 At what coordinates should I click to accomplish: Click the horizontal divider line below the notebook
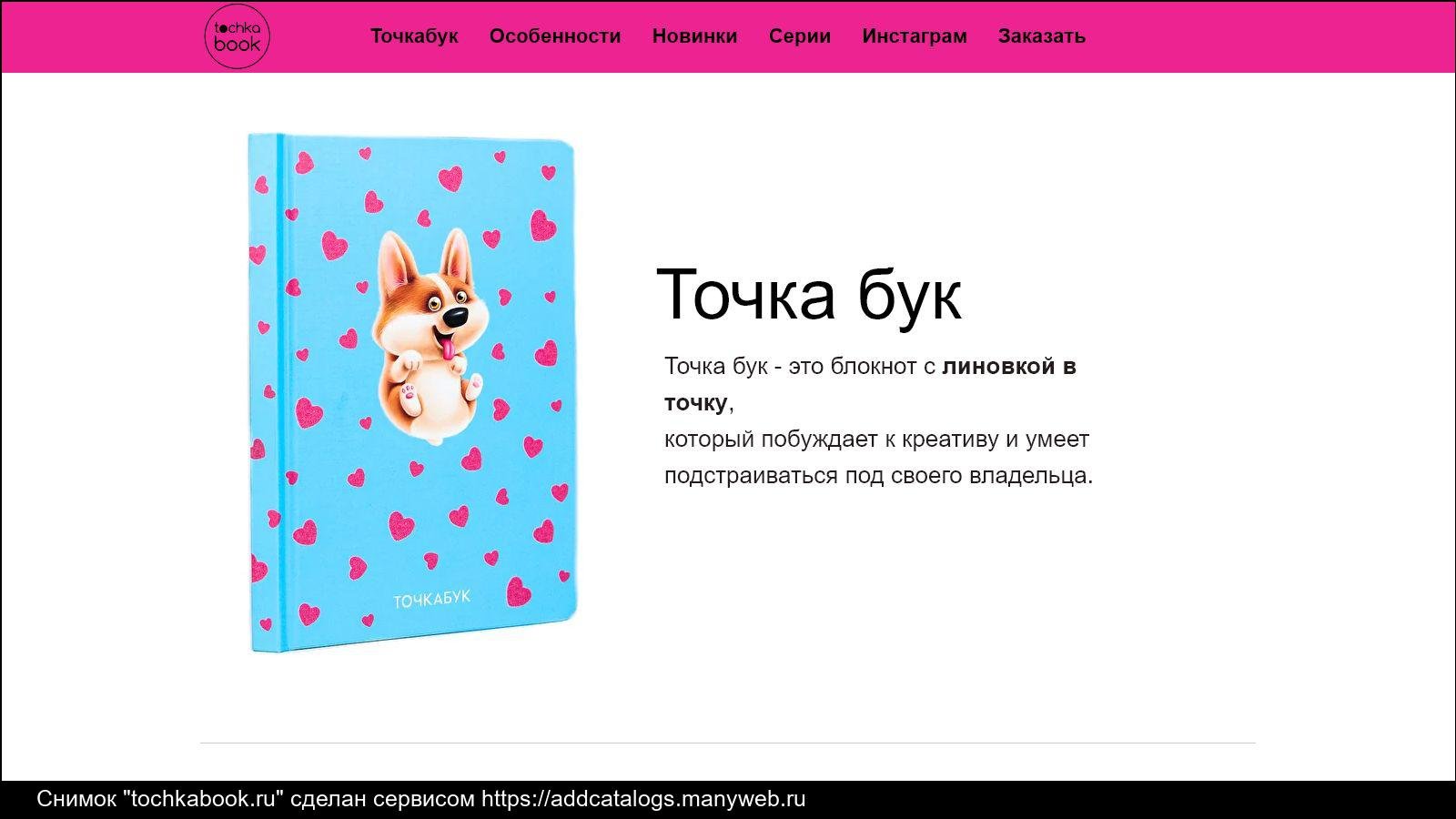[728, 743]
